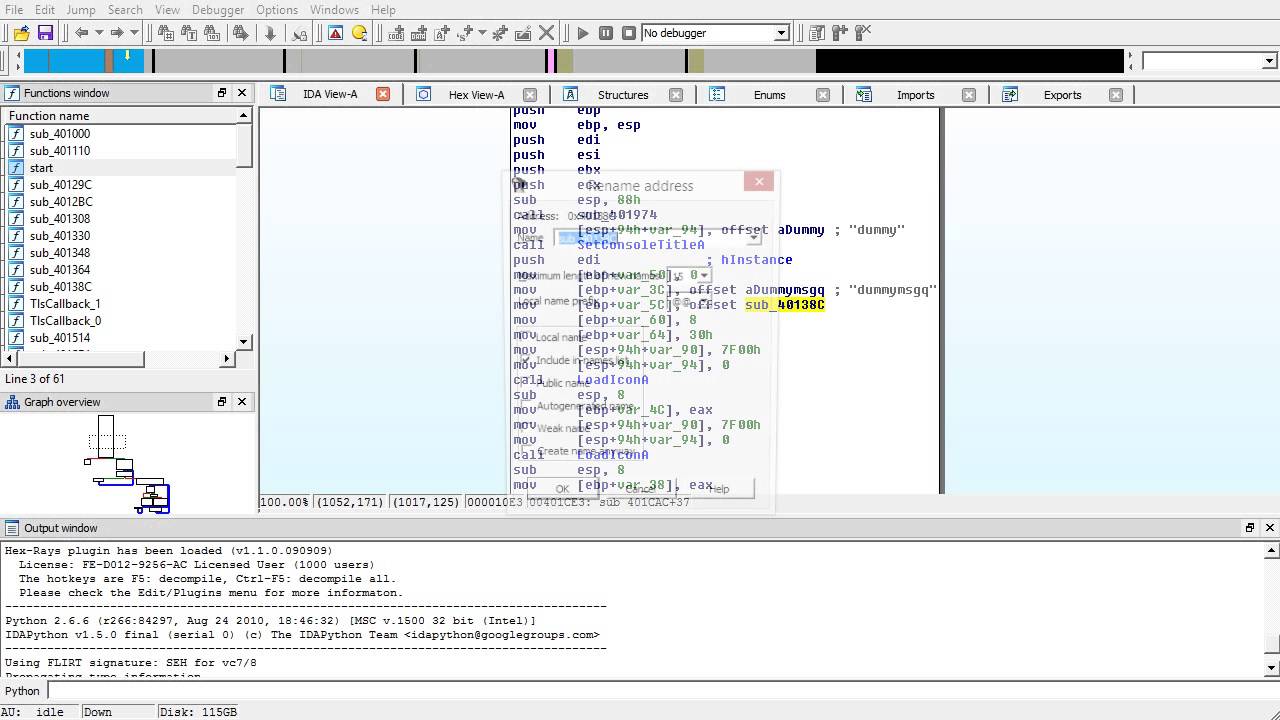Click the search next binoculars icon
This screenshot has height=720, width=1280.
[x=240, y=33]
